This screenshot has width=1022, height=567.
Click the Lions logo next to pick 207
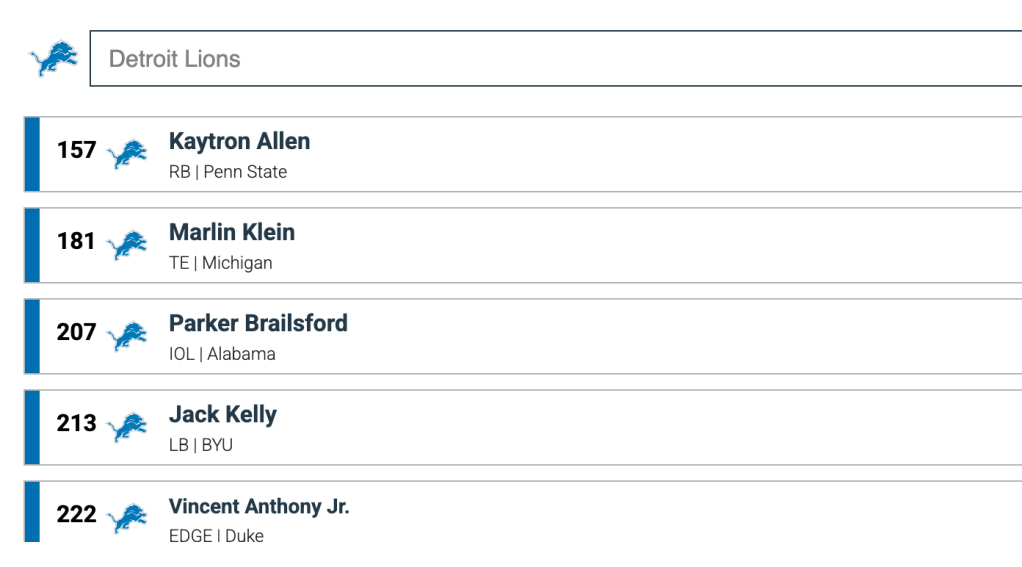(x=127, y=335)
